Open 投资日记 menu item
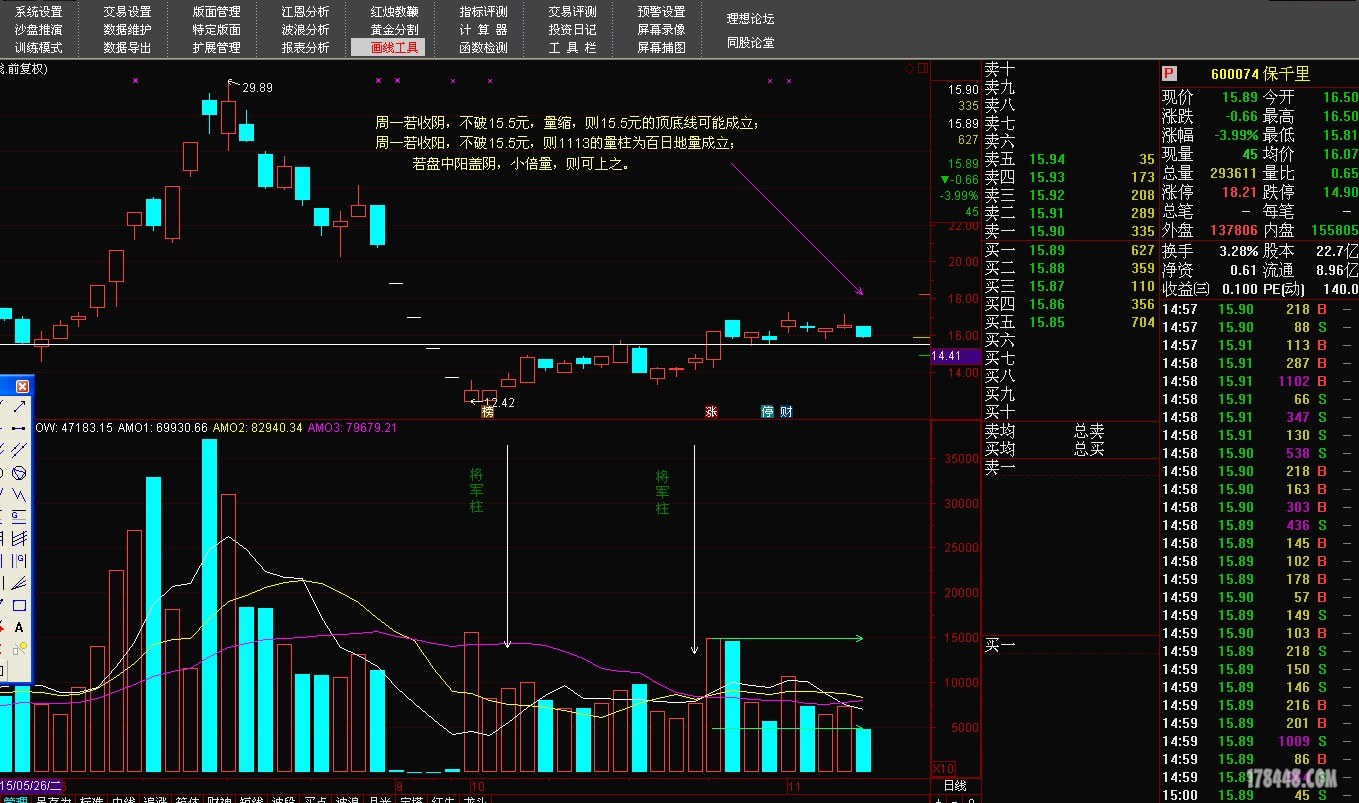This screenshot has width=1359, height=803. [x=573, y=30]
